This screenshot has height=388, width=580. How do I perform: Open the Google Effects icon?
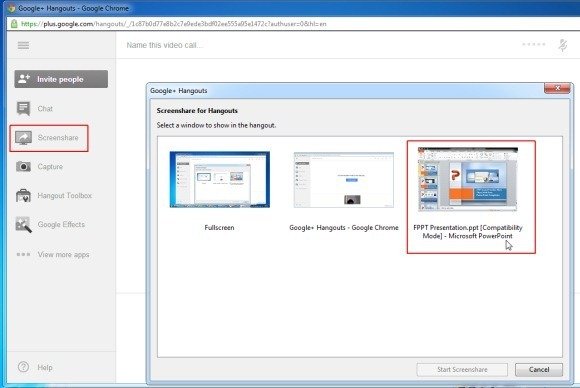click(23, 225)
